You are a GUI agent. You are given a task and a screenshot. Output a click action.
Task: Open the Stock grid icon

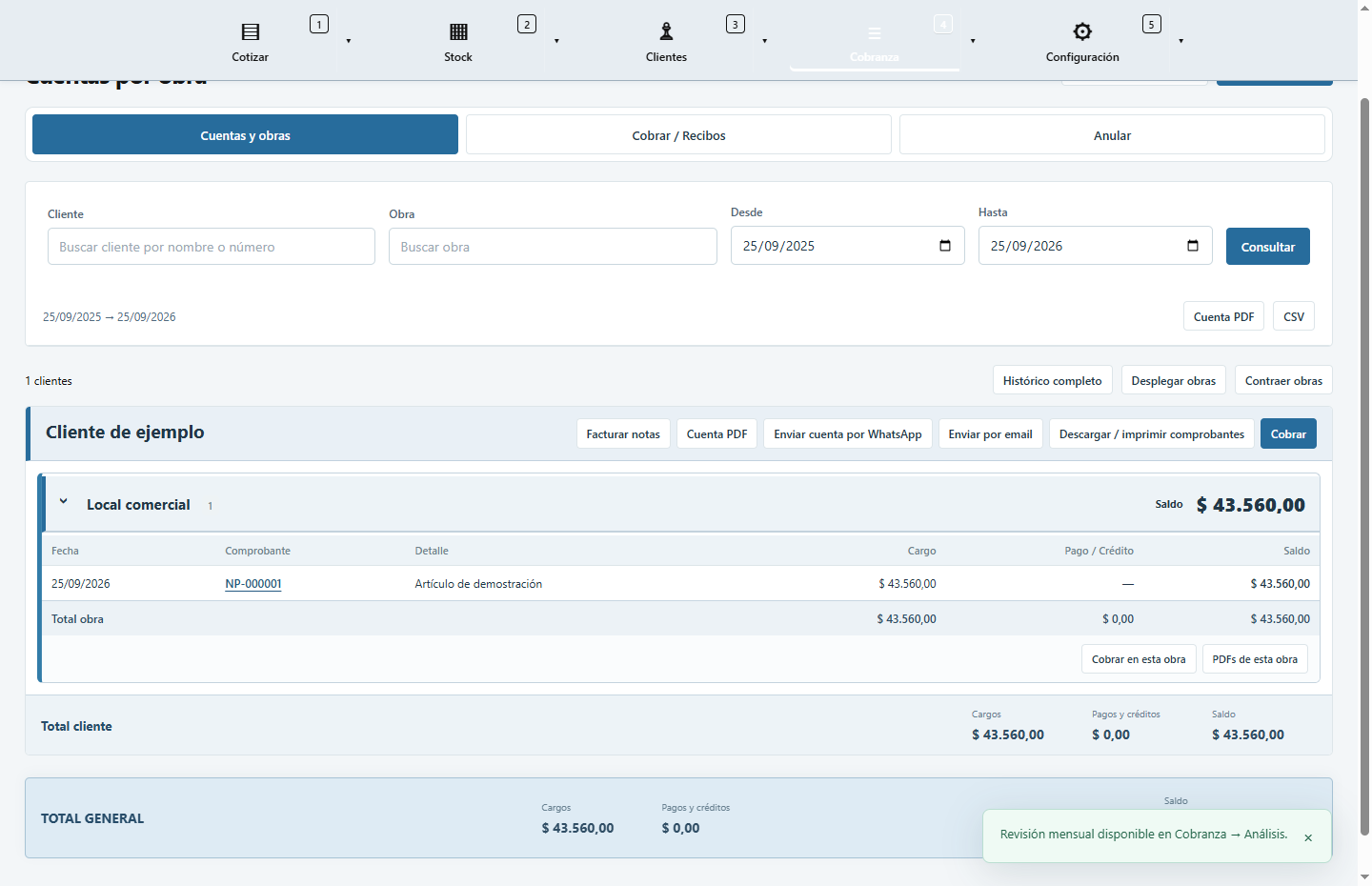(458, 31)
